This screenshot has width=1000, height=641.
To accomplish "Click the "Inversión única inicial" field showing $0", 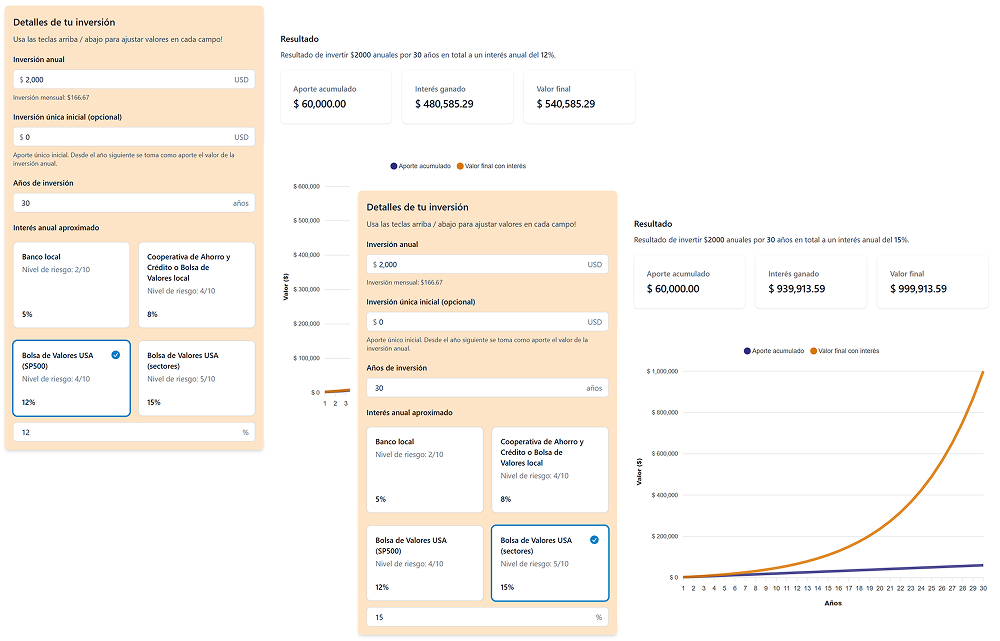I will click(x=133, y=137).
